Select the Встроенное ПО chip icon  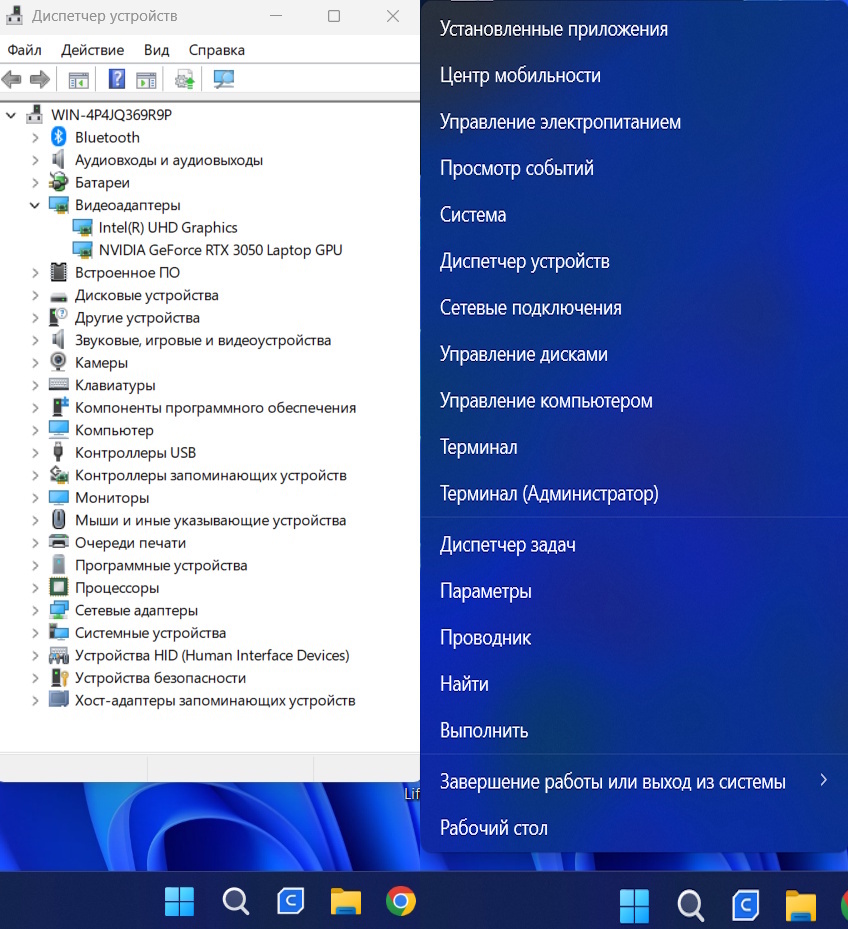(x=58, y=273)
